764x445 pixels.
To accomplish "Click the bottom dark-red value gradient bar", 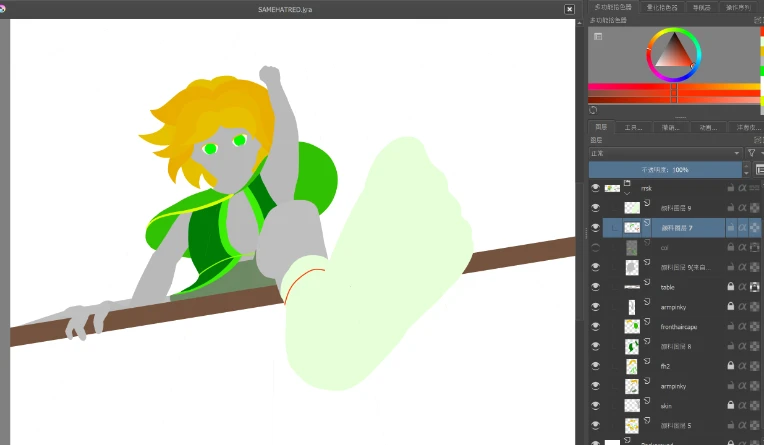I will pos(674,100).
